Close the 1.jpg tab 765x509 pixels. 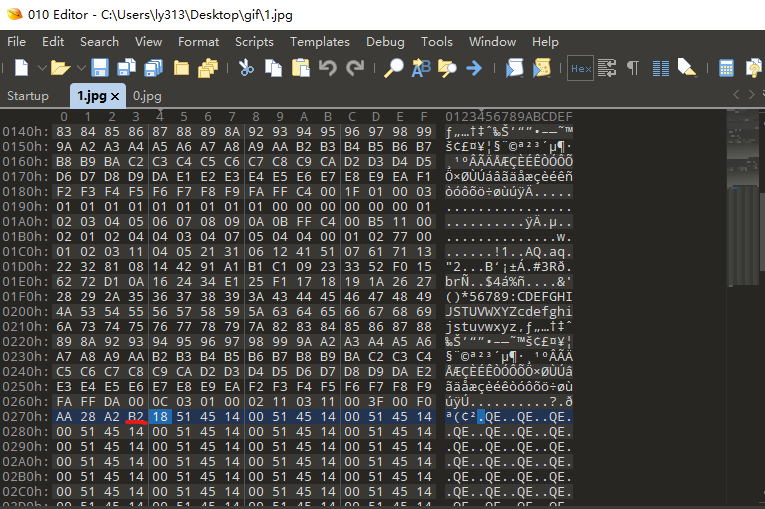pos(115,97)
